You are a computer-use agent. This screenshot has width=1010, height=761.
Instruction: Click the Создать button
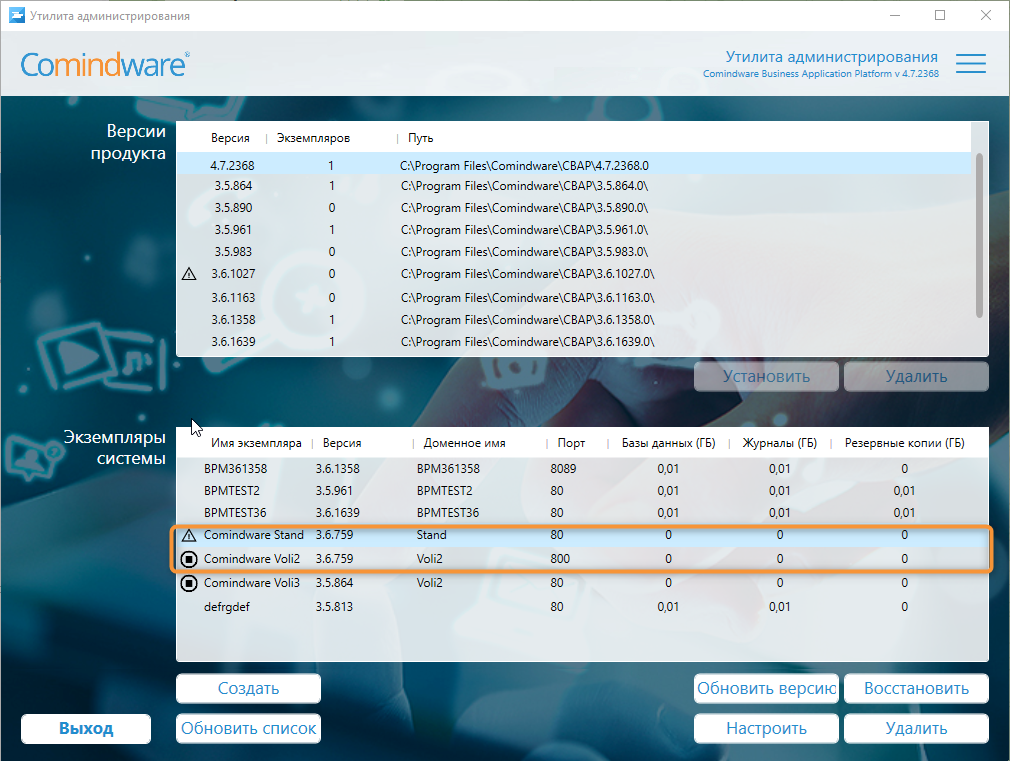(x=248, y=688)
